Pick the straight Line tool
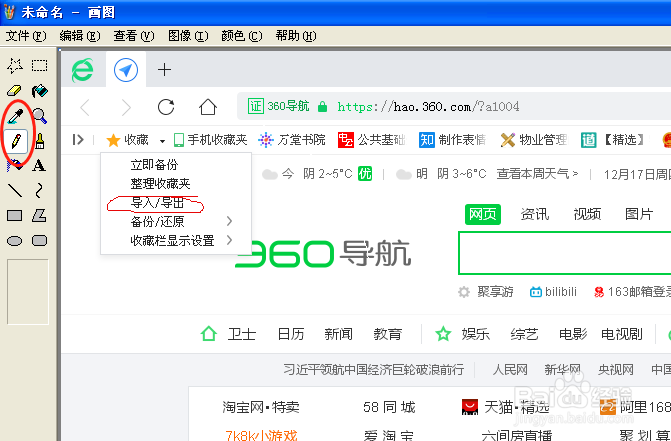This screenshot has height=441, width=671. point(15,190)
